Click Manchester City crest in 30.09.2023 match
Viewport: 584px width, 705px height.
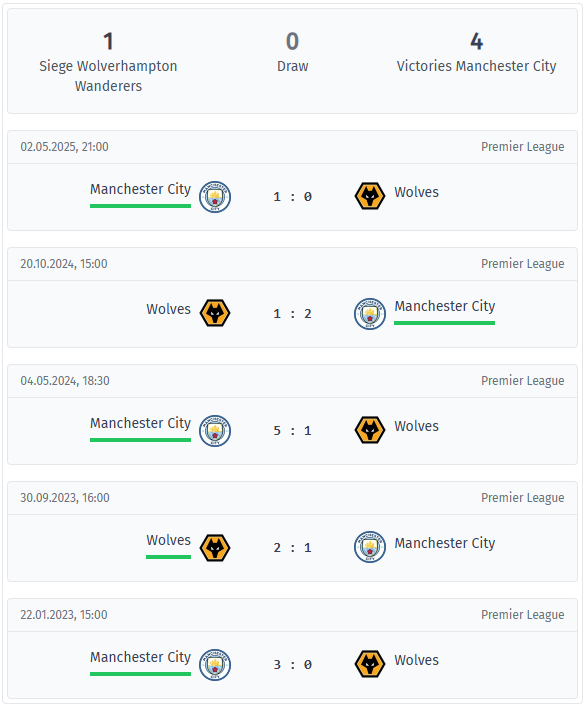click(370, 547)
